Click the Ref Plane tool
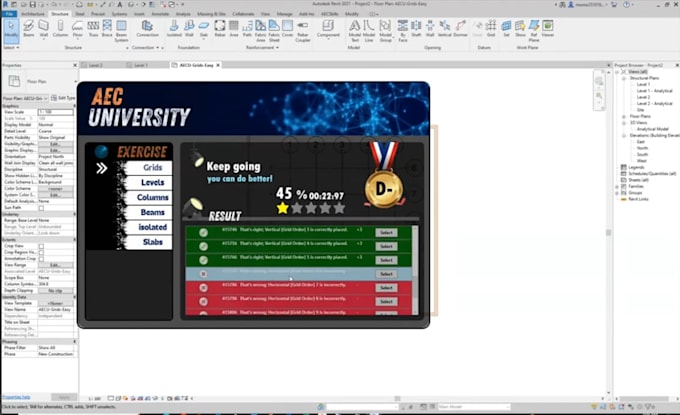Viewport: 680px width, 415px height. tap(534, 30)
